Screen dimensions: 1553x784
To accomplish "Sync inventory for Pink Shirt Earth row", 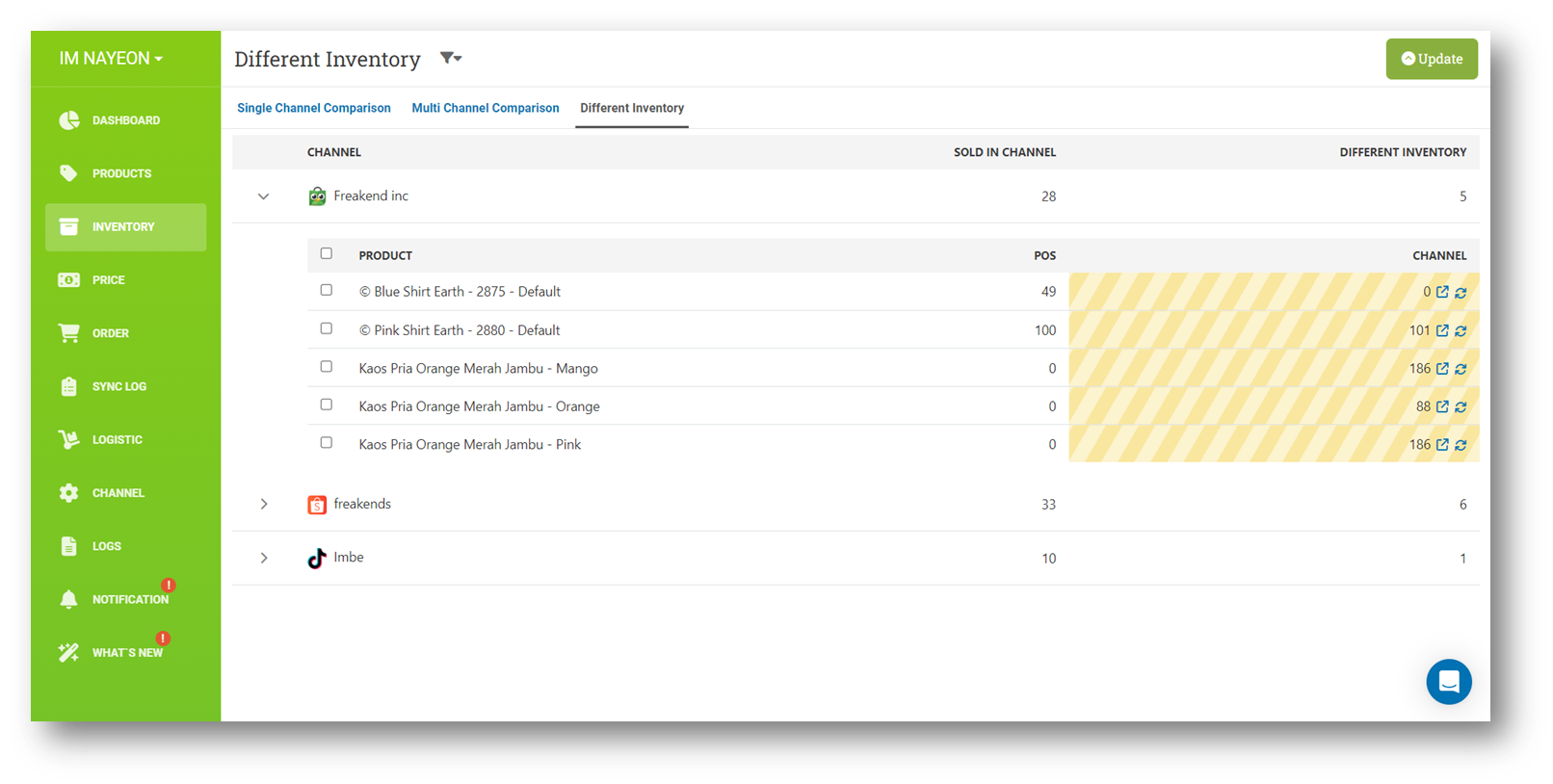I will [x=1461, y=330].
